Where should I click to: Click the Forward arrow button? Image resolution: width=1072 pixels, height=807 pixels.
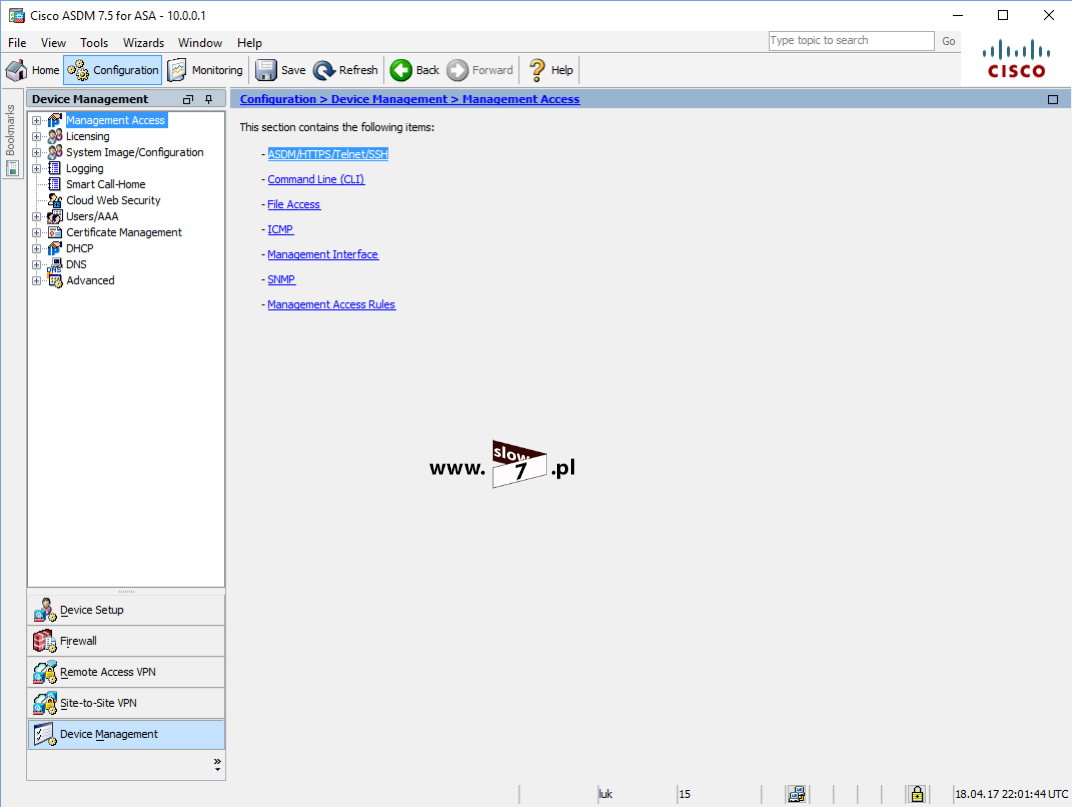click(479, 70)
